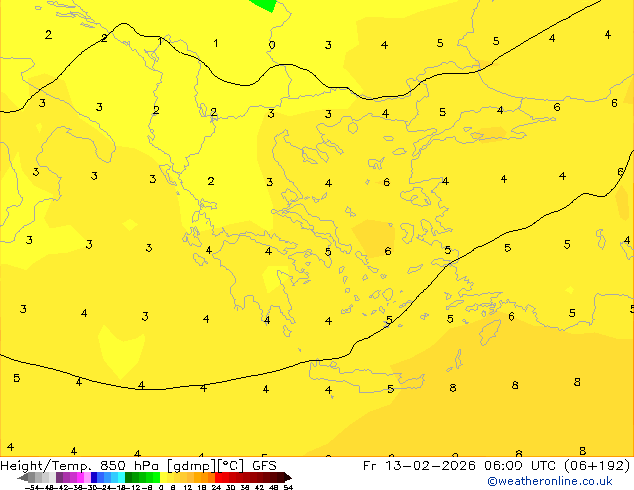Click the '0' temperature value on map
The width and height of the screenshot is (634, 490).
tap(272, 45)
